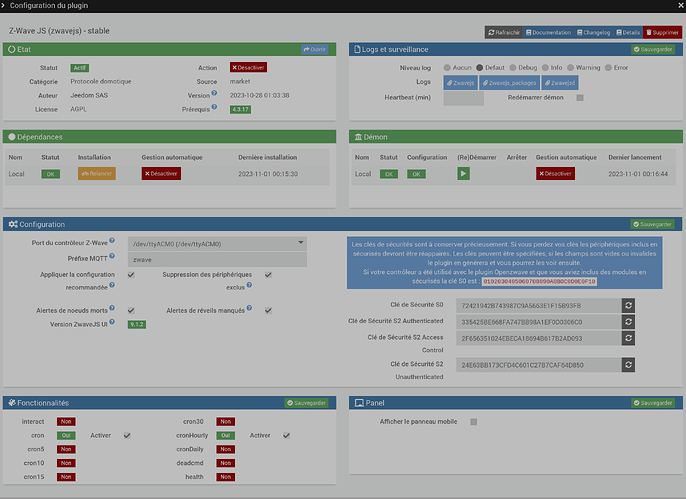Click the Heartbeat (min) input field

point(463,98)
